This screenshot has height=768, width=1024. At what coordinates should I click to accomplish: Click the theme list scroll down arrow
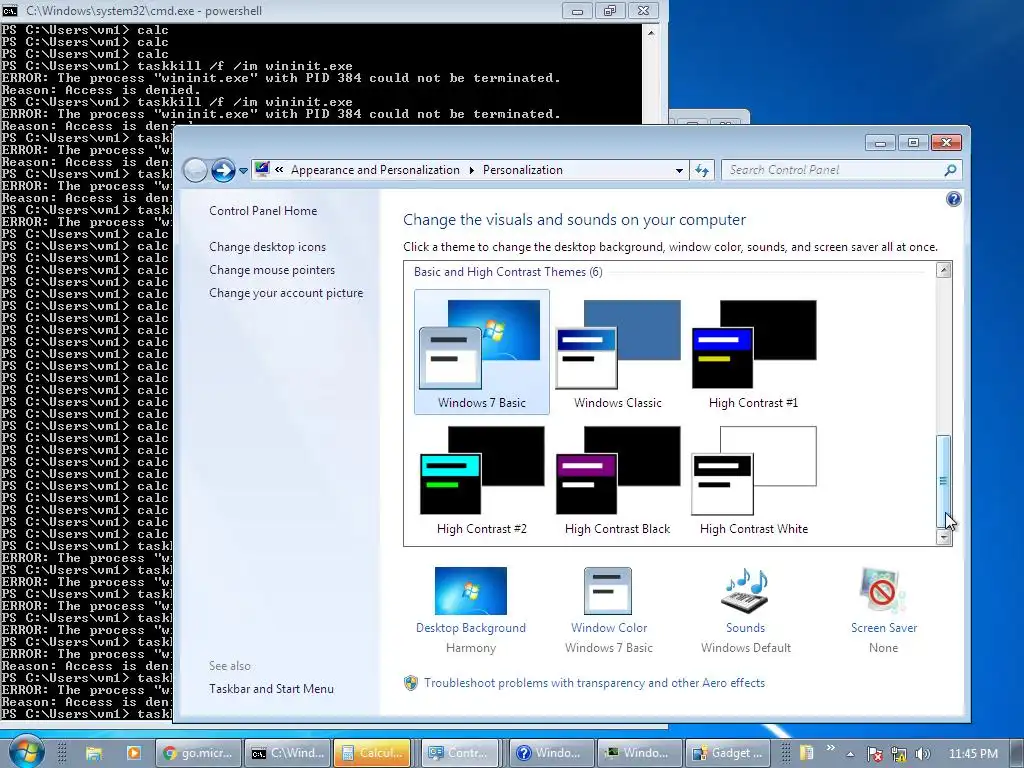(944, 537)
